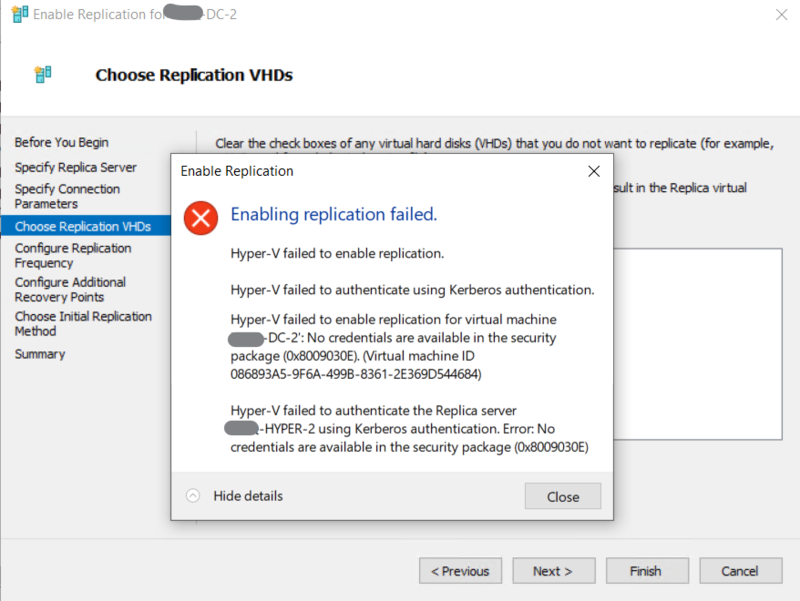This screenshot has height=601, width=800.
Task: Open Configure Replication Frequency step
Action: [73, 255]
